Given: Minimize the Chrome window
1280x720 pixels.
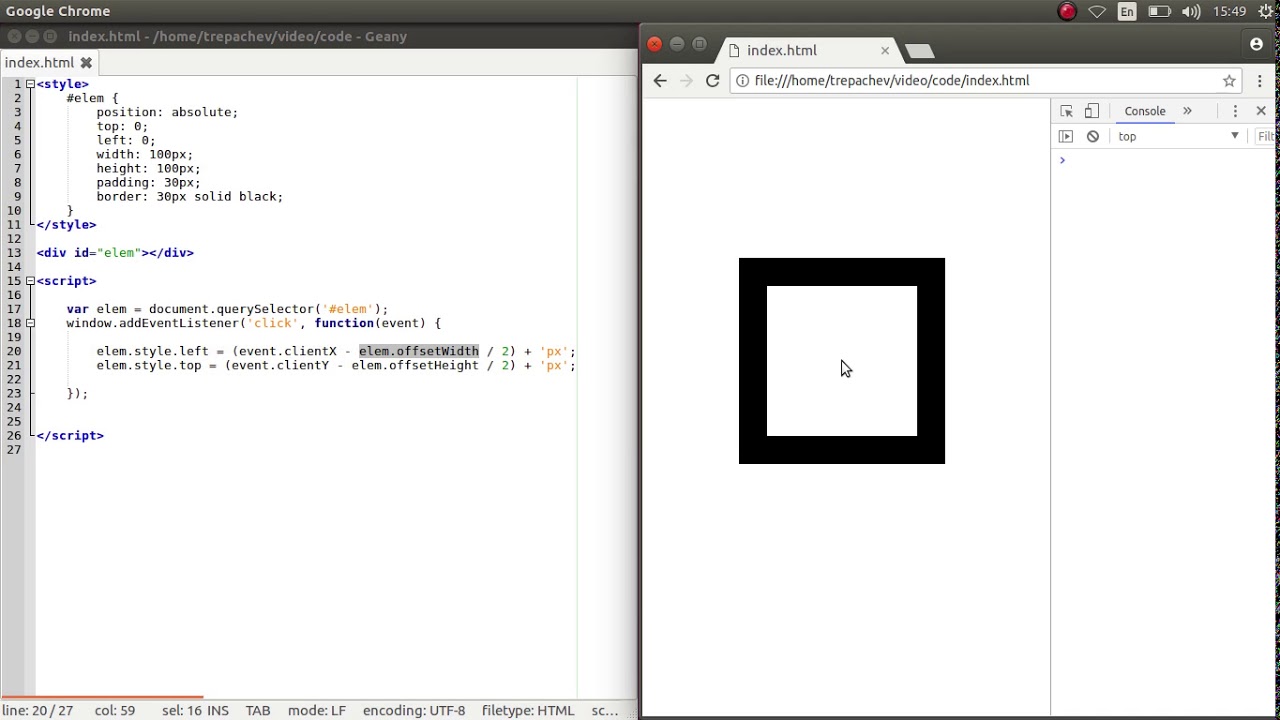Looking at the screenshot, I should [x=677, y=44].
